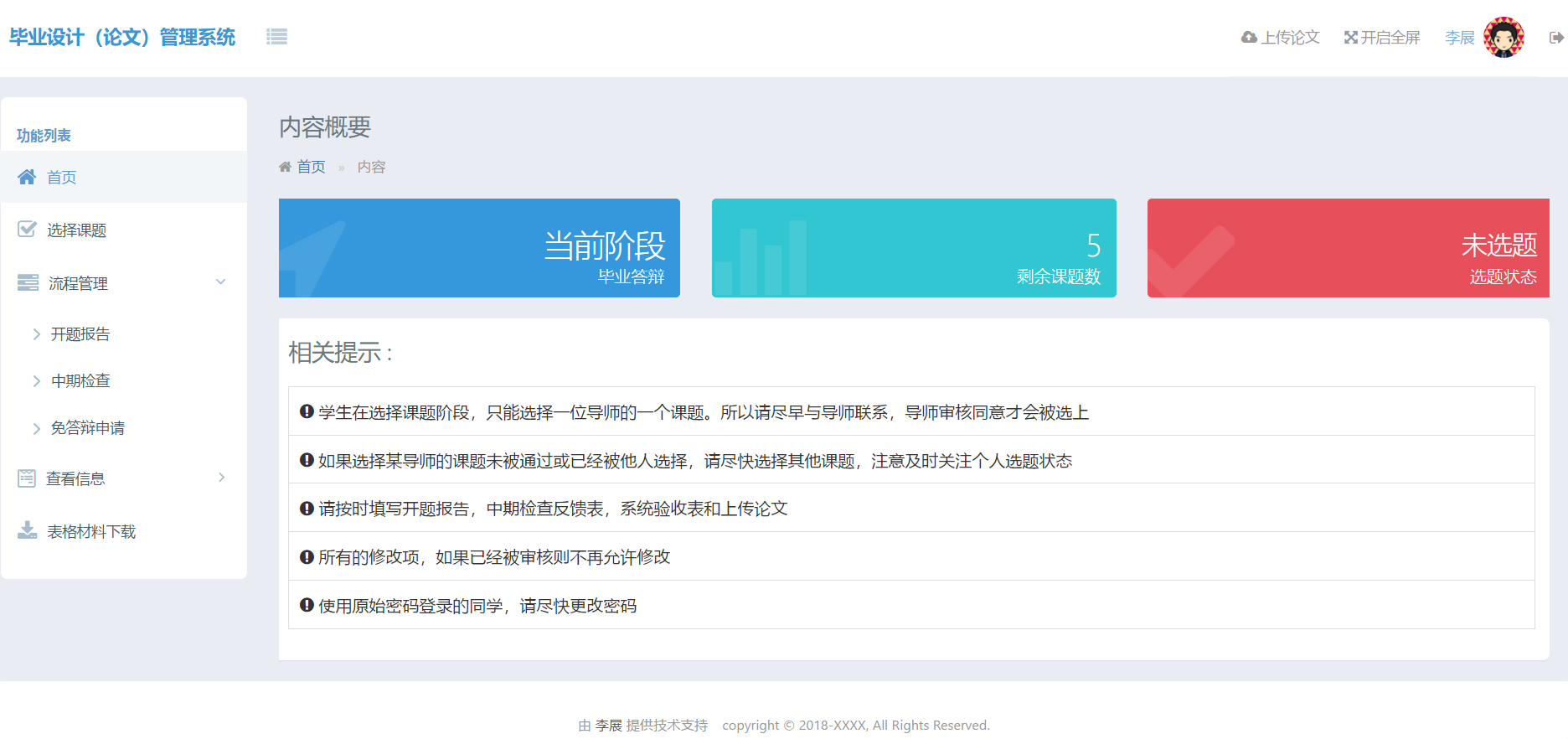Click the small home icon in the breadcrumb
The width and height of the screenshot is (1568, 739).
point(285,167)
